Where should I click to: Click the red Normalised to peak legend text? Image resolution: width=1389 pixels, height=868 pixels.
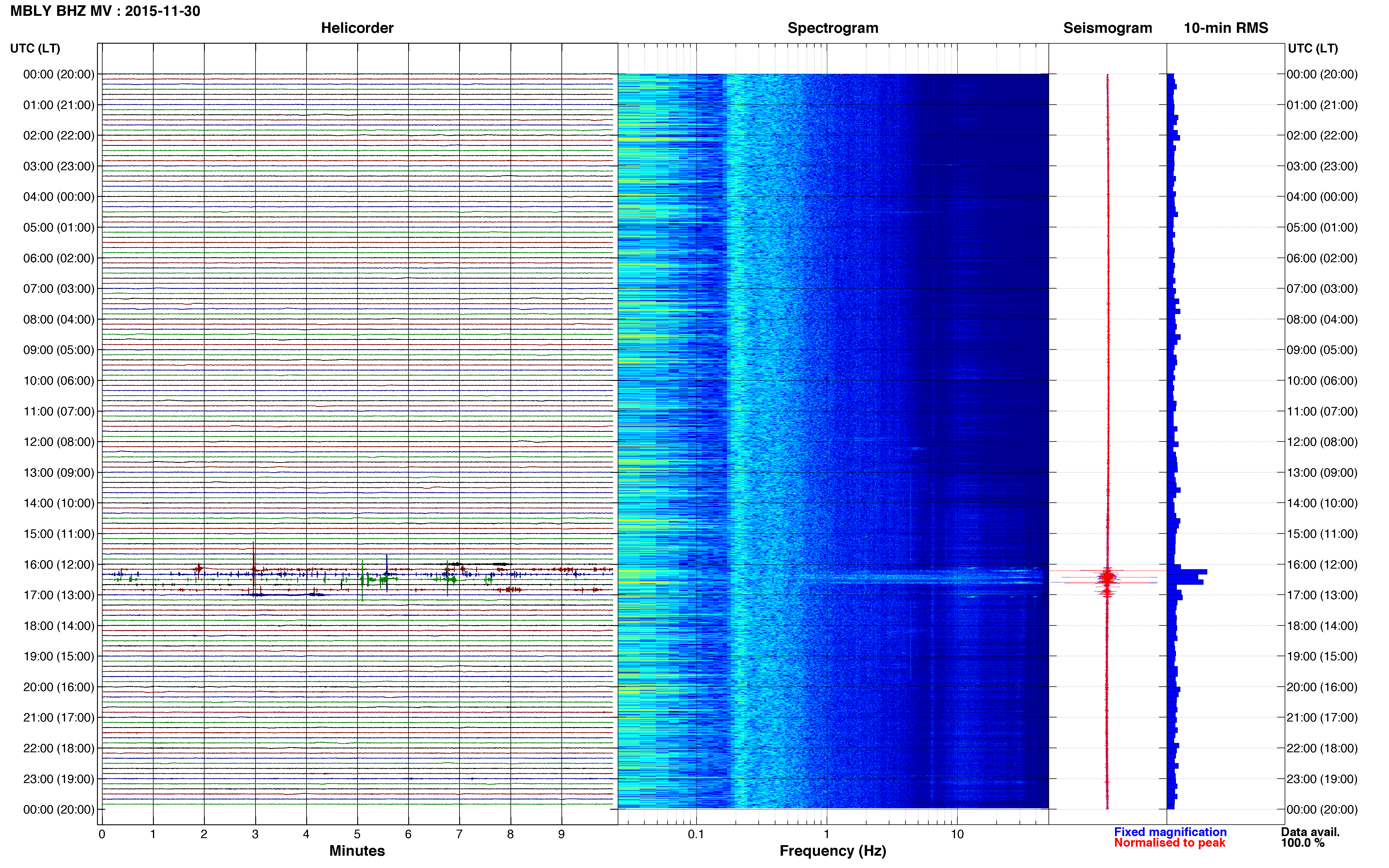[1170, 843]
